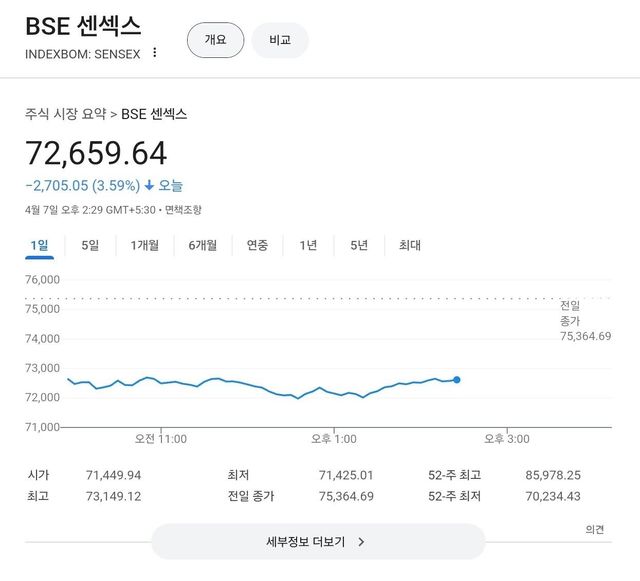
Task: Click the down arrow next to 오늘
Action: 149,185
